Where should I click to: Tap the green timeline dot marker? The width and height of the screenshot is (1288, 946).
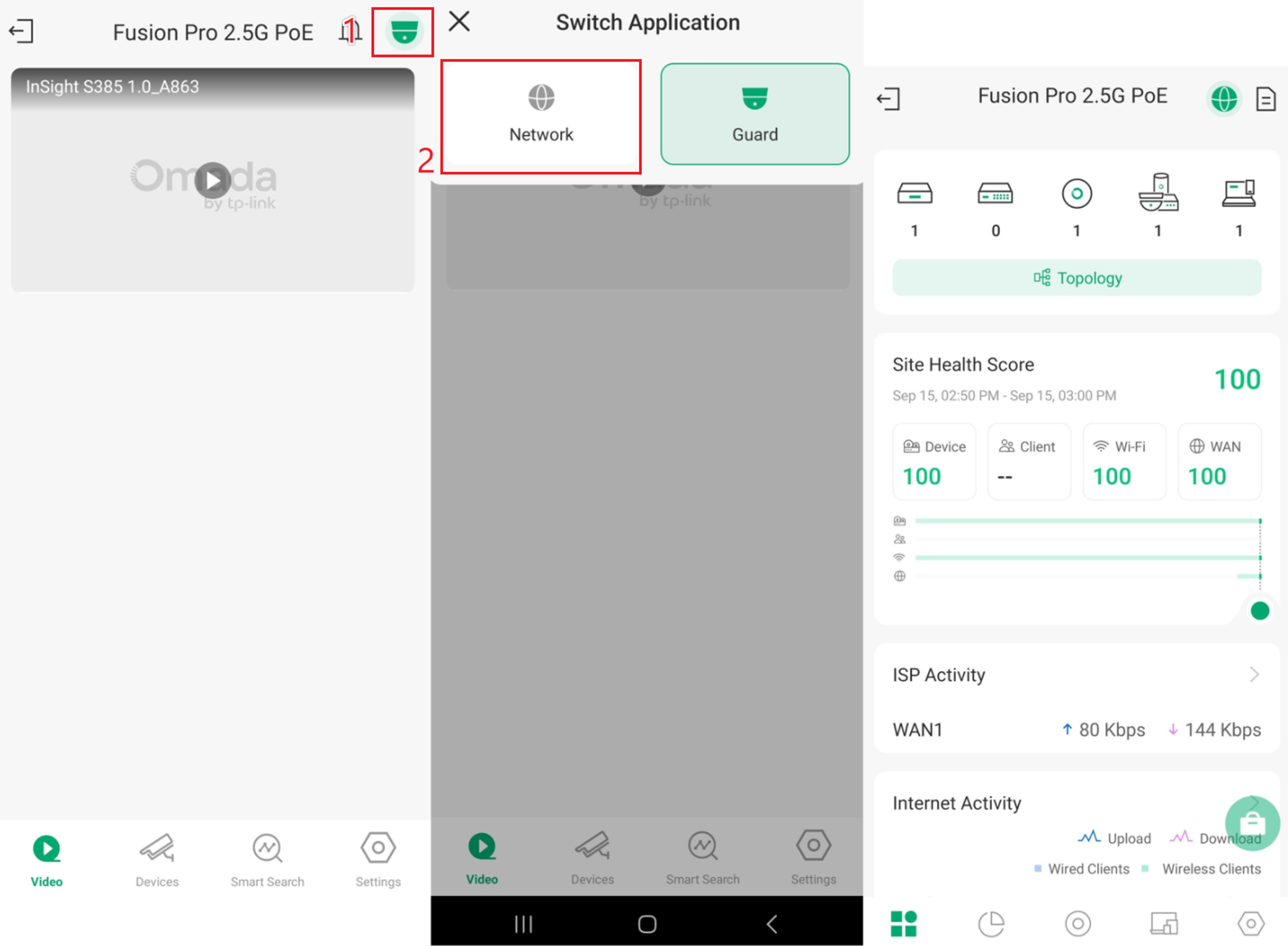[x=1260, y=611]
